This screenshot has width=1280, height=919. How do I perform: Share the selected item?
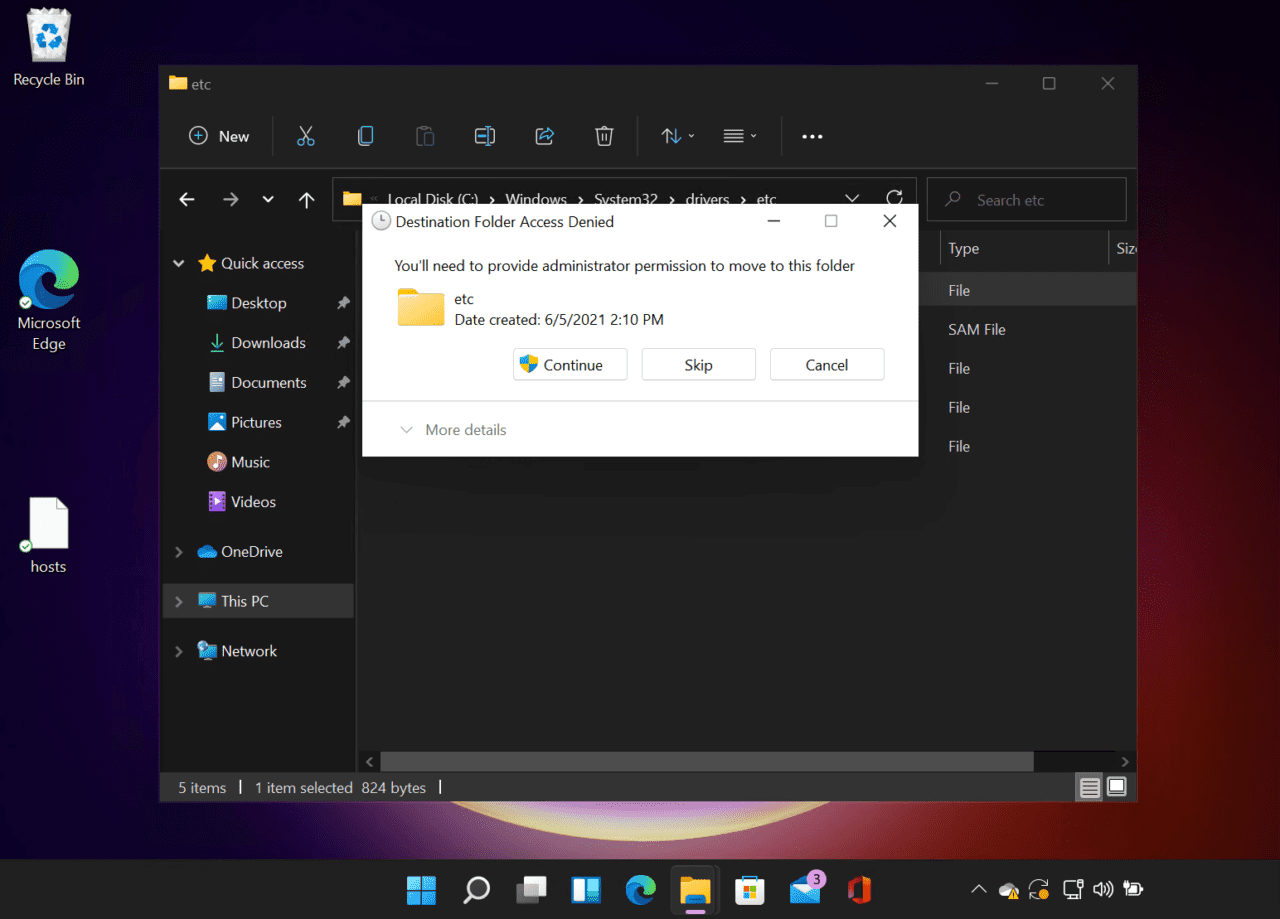pyautogui.click(x=544, y=136)
